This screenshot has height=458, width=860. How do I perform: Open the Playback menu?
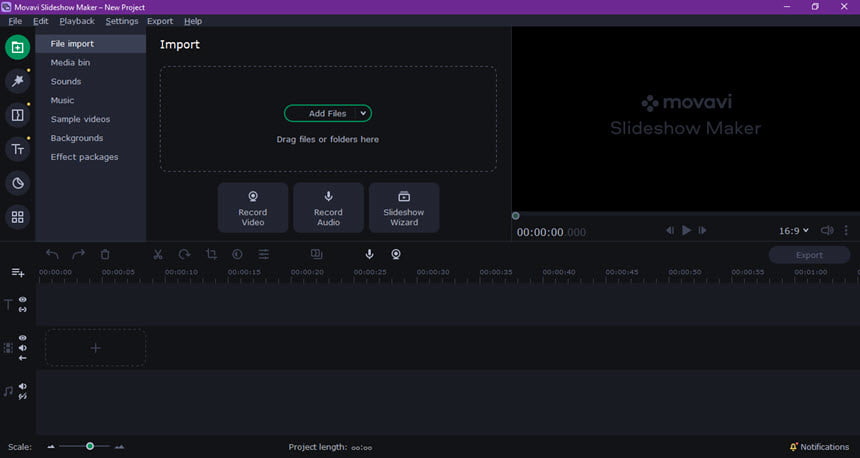tap(77, 21)
